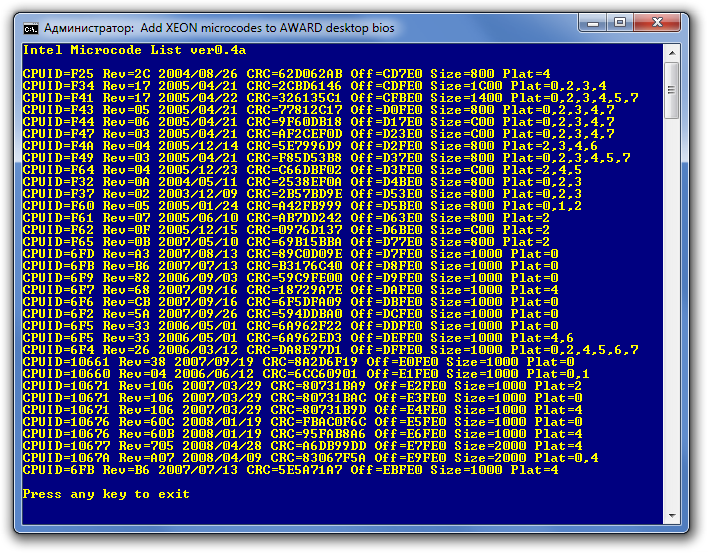Click the CPUID=F43 Rev=05 line
This screenshot has width=708, height=553.
pyautogui.click(x=319, y=110)
